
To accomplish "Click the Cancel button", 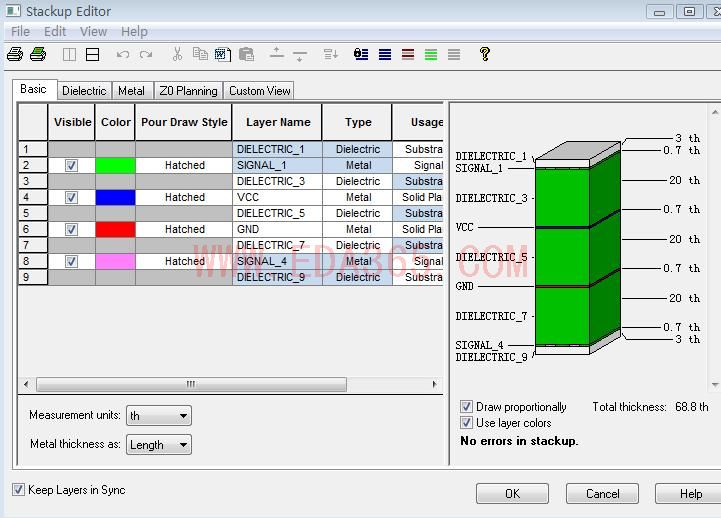I will point(602,494).
